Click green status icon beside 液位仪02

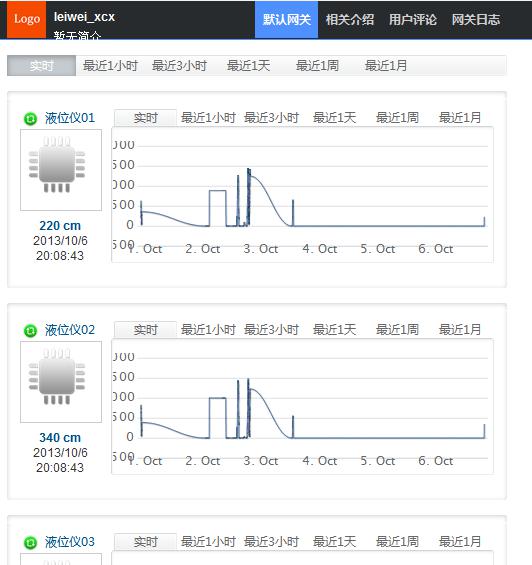point(30,330)
